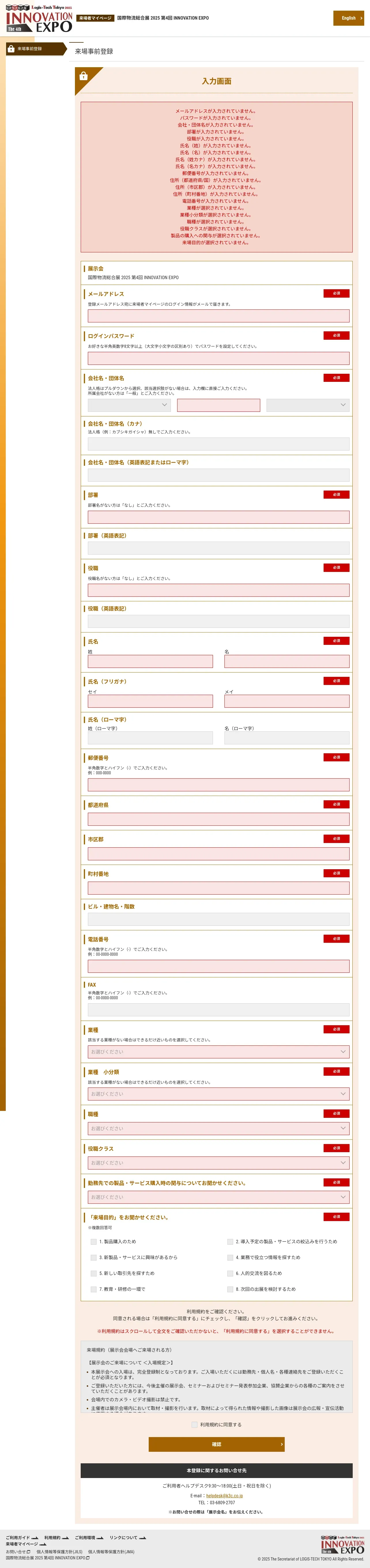This screenshot has width=370, height=1568.
Task: Focus the 役職 input field
Action: (x=218, y=590)
